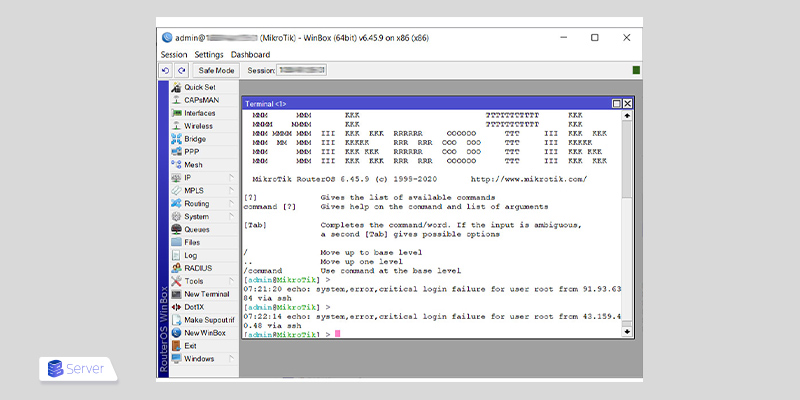Image resolution: width=800 pixels, height=400 pixels.
Task: Open the PPP icon
Action: point(176,152)
